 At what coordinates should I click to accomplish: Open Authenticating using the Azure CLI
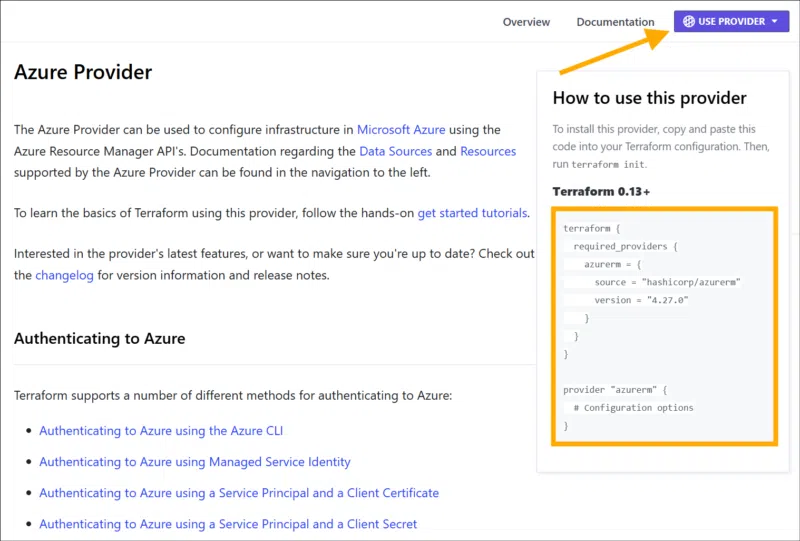(x=161, y=431)
